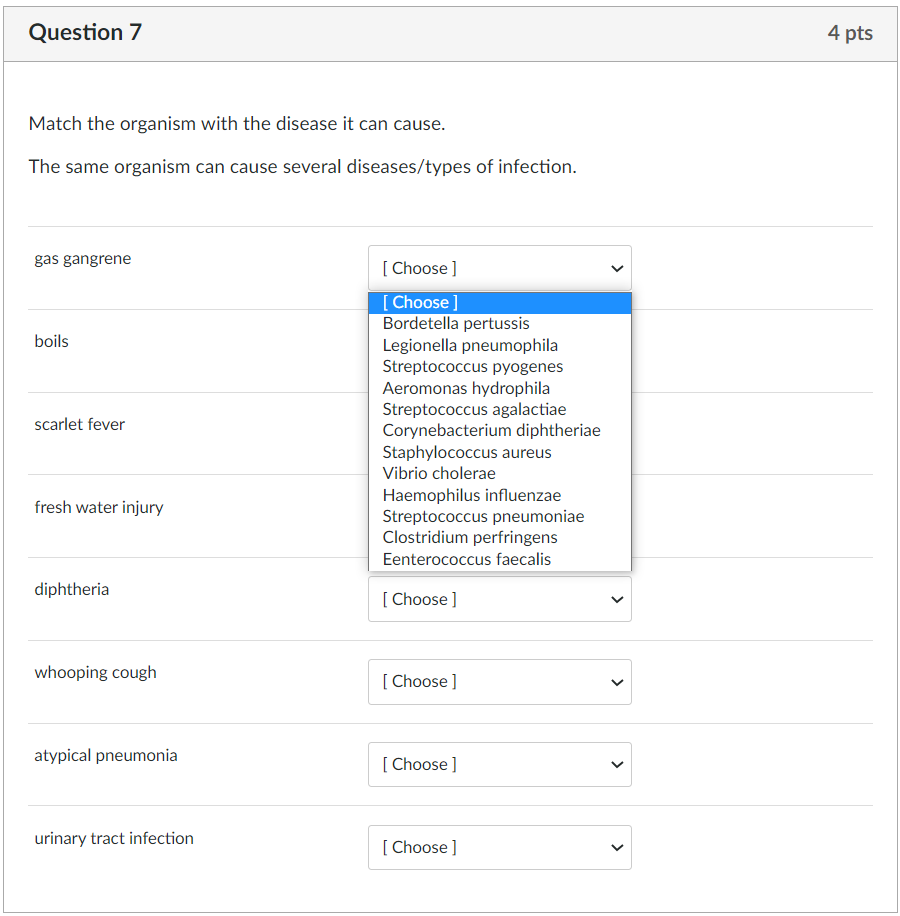Viewport: 900px width, 916px height.
Task: Click the chevron of whooping cough select
Action: [x=617, y=682]
